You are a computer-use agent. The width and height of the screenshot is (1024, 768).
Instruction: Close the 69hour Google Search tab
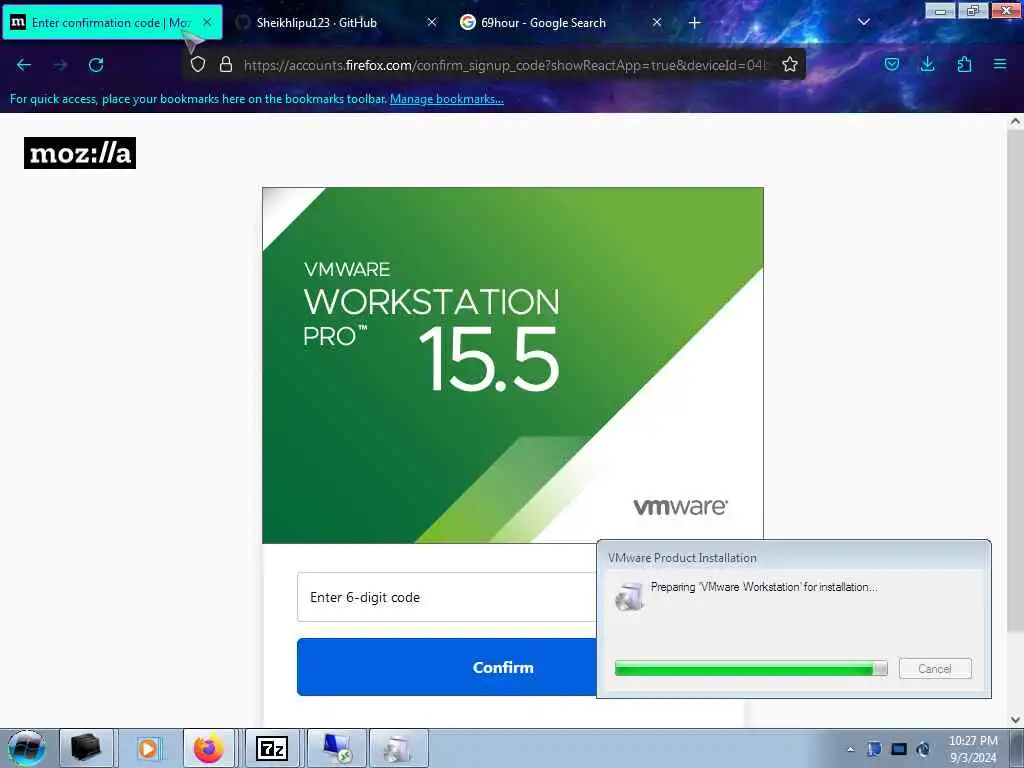657,22
